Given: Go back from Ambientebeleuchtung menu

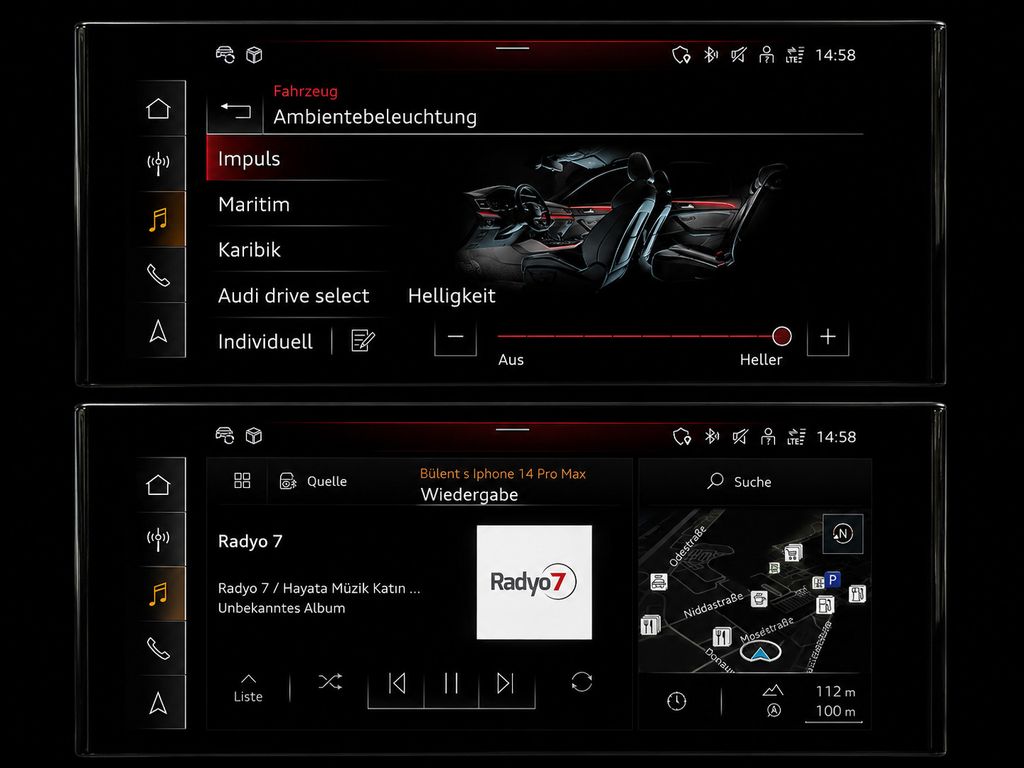Looking at the screenshot, I should [x=235, y=110].
